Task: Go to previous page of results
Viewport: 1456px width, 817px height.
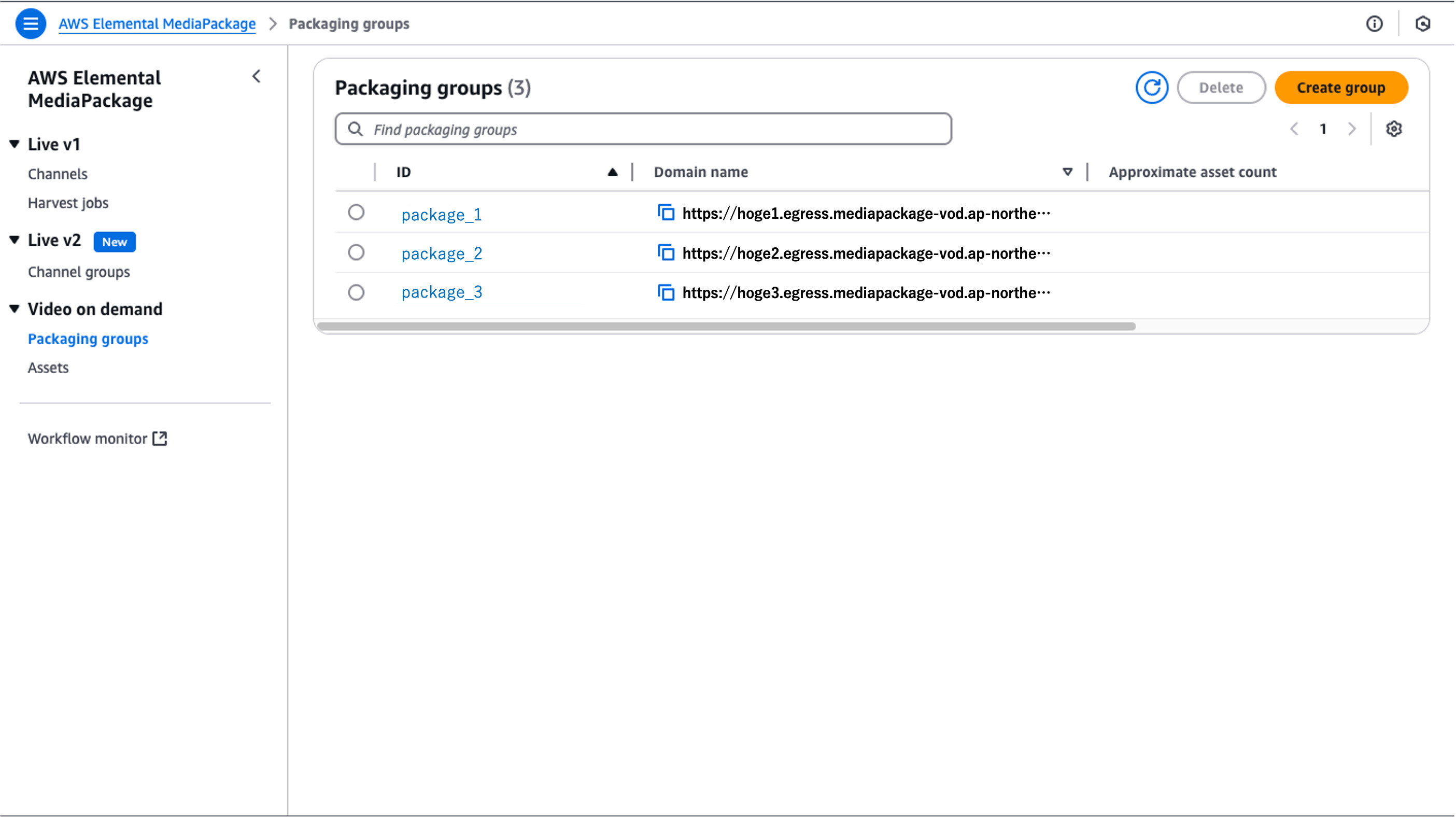Action: pos(1294,129)
